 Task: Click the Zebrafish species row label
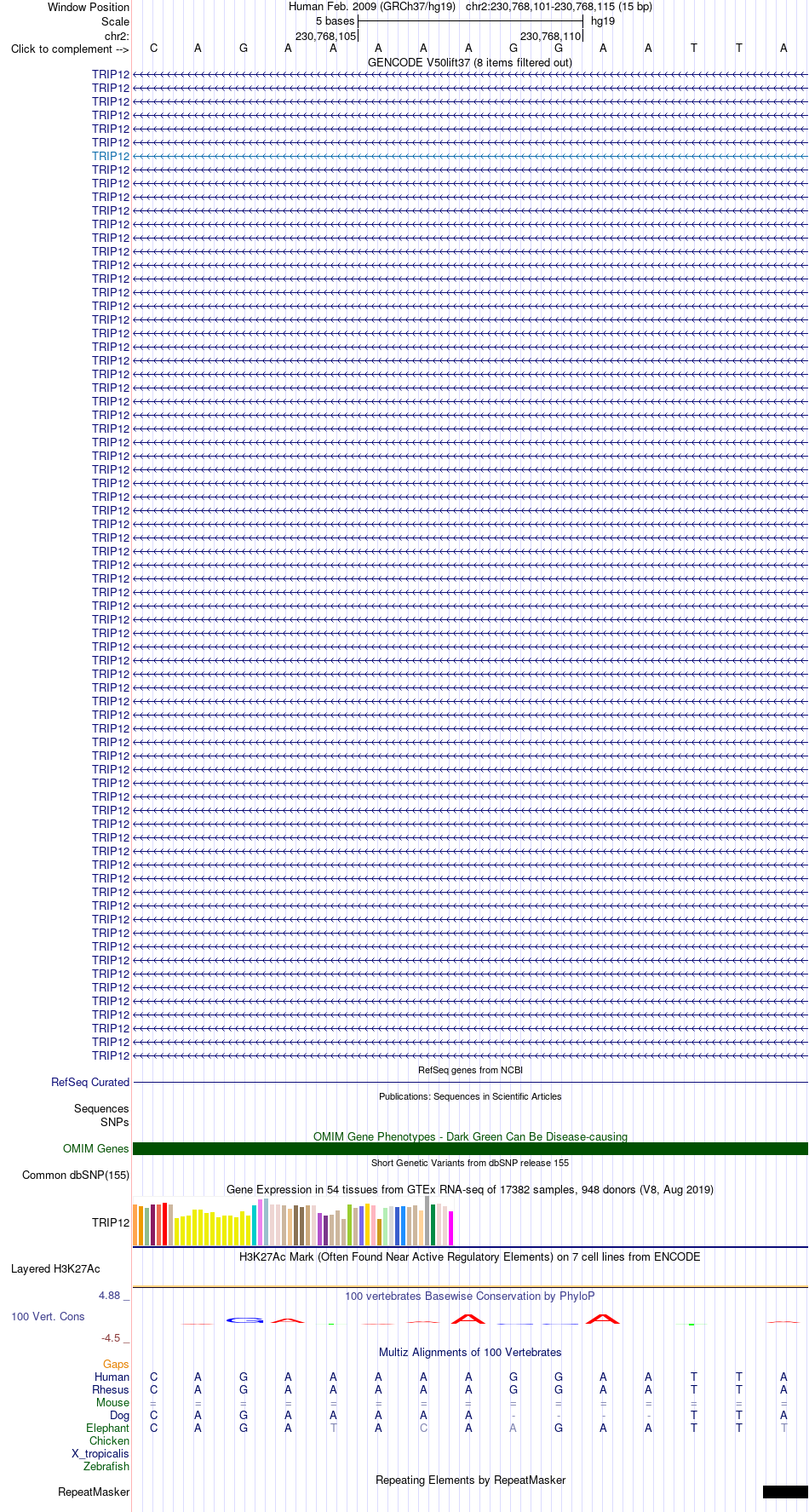[106, 1466]
